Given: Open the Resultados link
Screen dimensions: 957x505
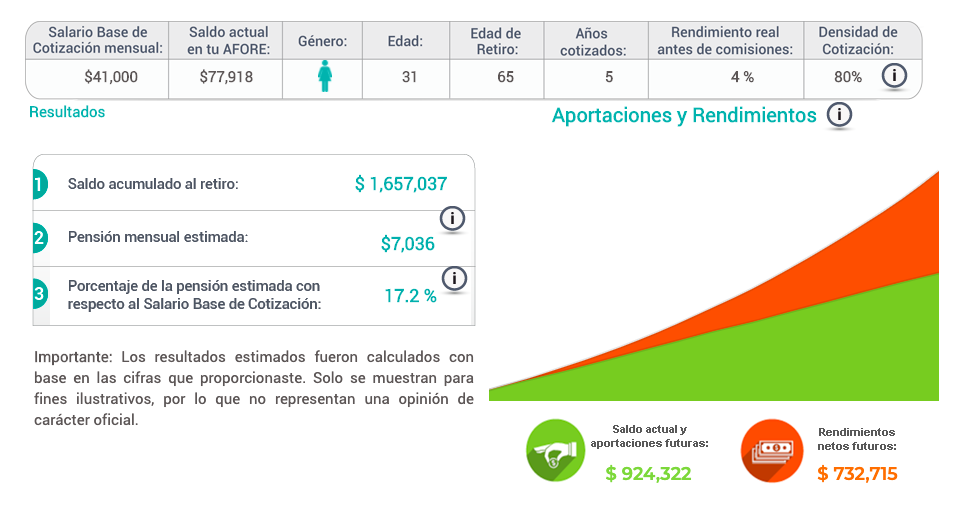Looking at the screenshot, I should (67, 112).
